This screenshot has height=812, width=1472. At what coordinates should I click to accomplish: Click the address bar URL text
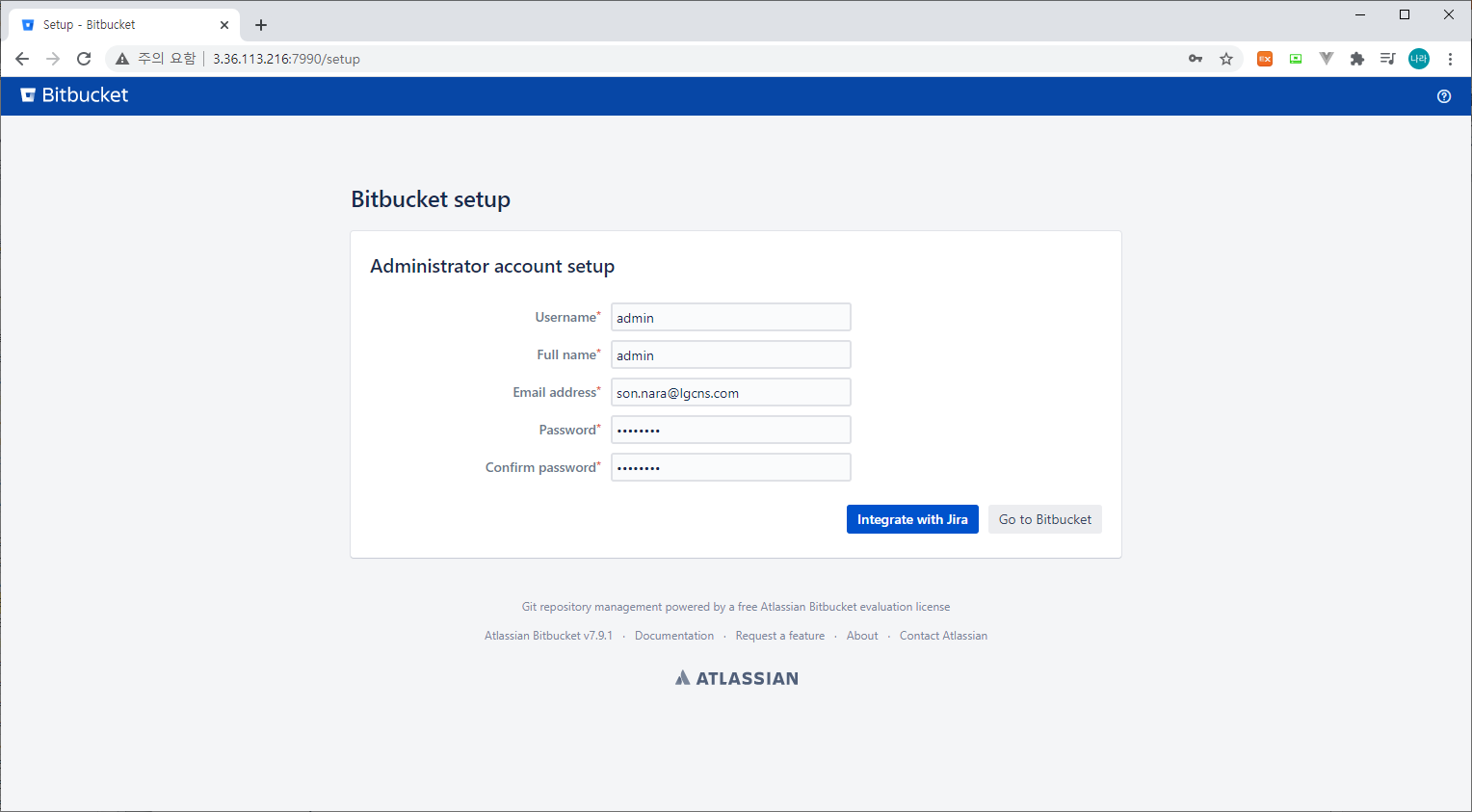pyautogui.click(x=286, y=59)
